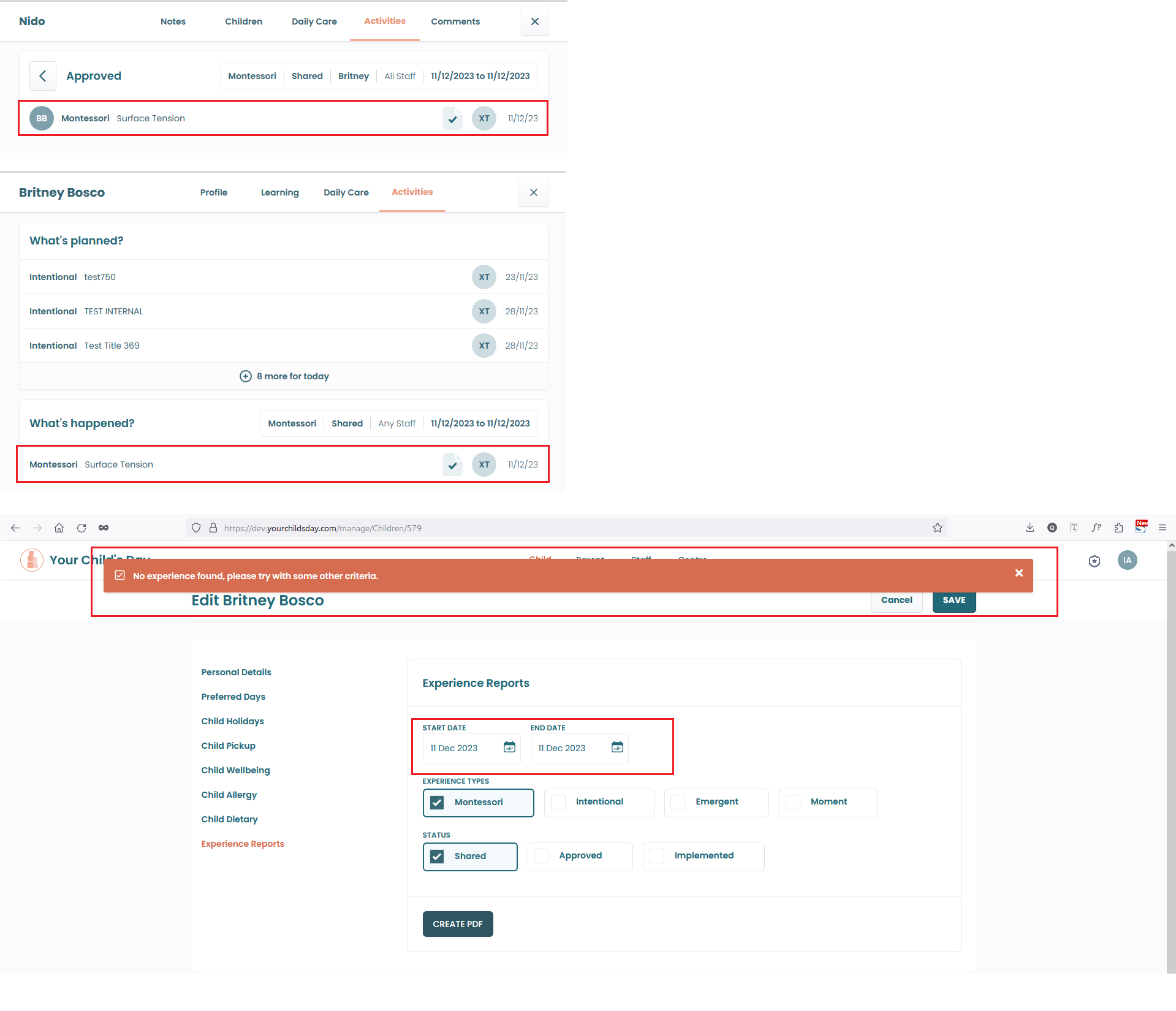This screenshot has width=1176, height=1011.
Task: Open All Staff filter
Action: click(x=400, y=76)
